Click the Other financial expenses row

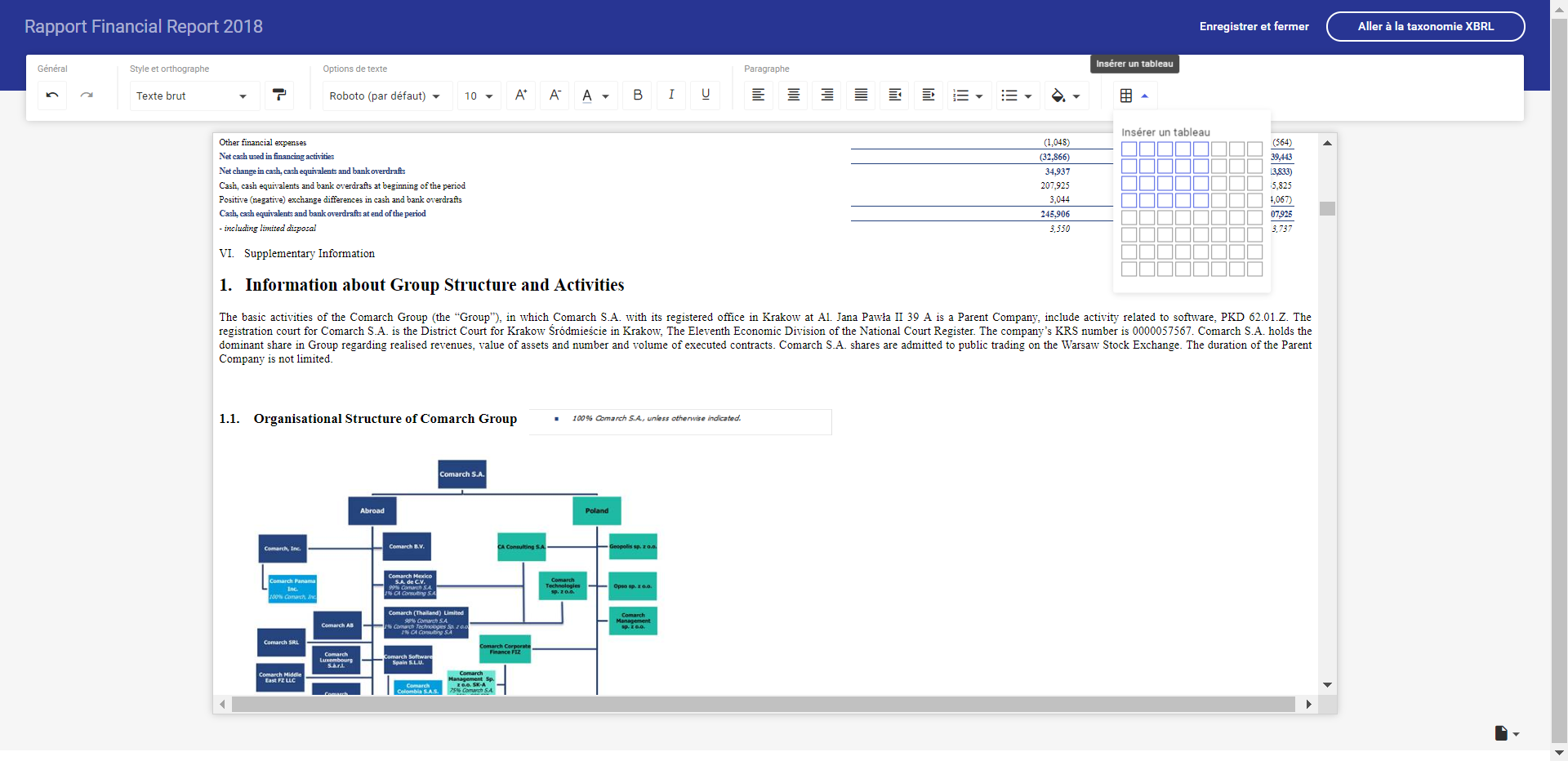[x=262, y=142]
